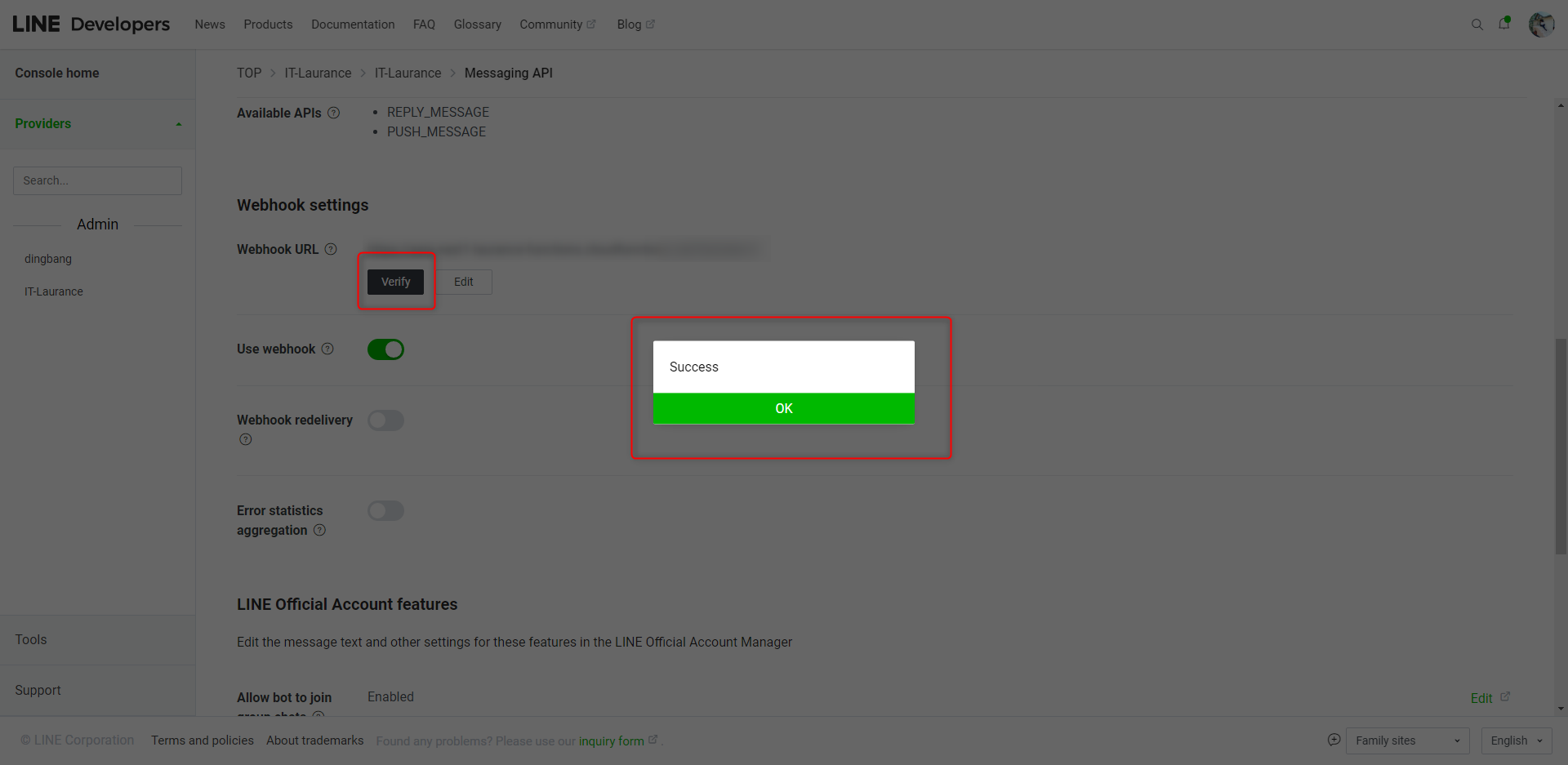Screen dimensions: 1568x765
Task: Open the Community external link
Action: 558,24
